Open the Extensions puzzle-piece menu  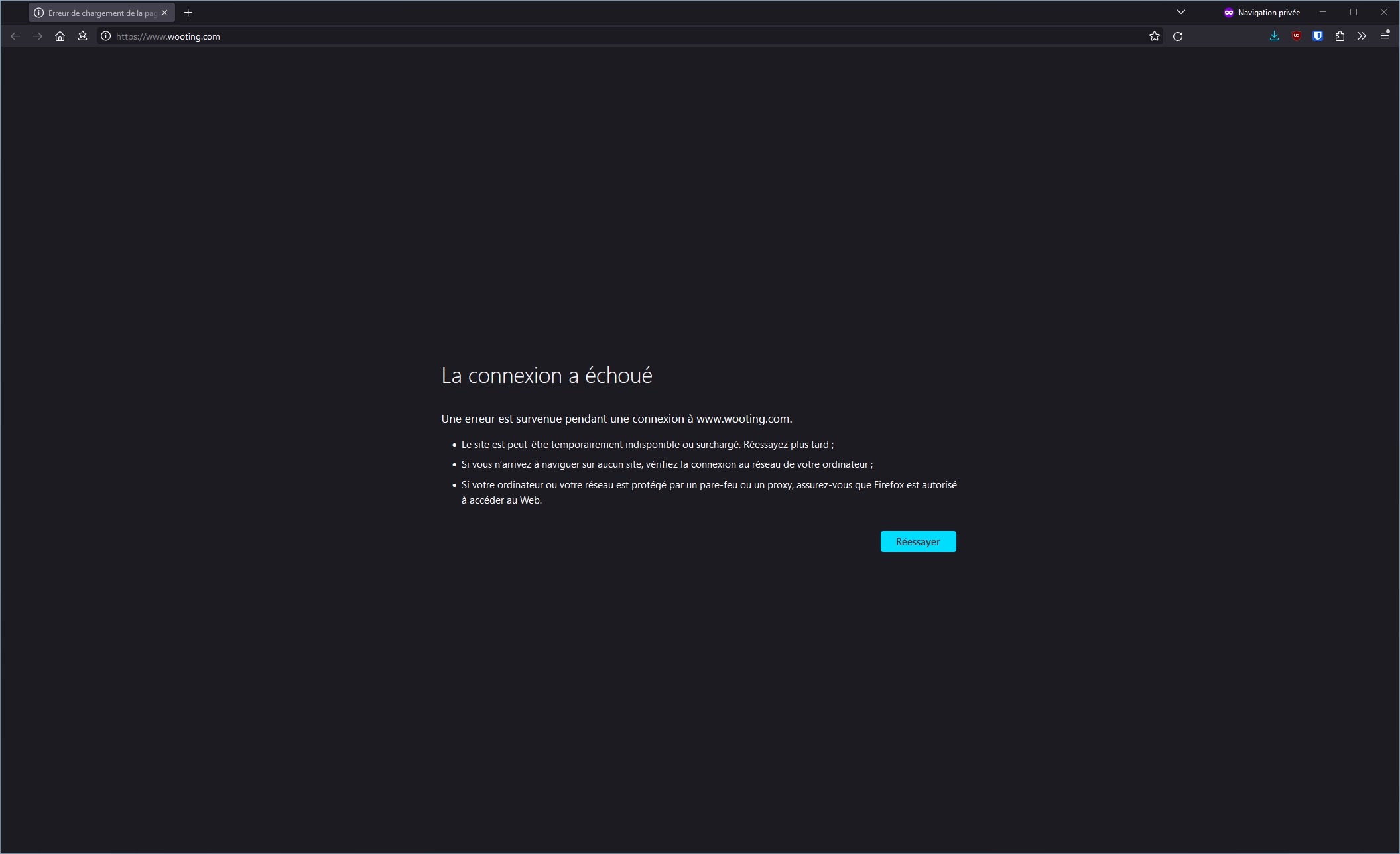coord(1340,36)
